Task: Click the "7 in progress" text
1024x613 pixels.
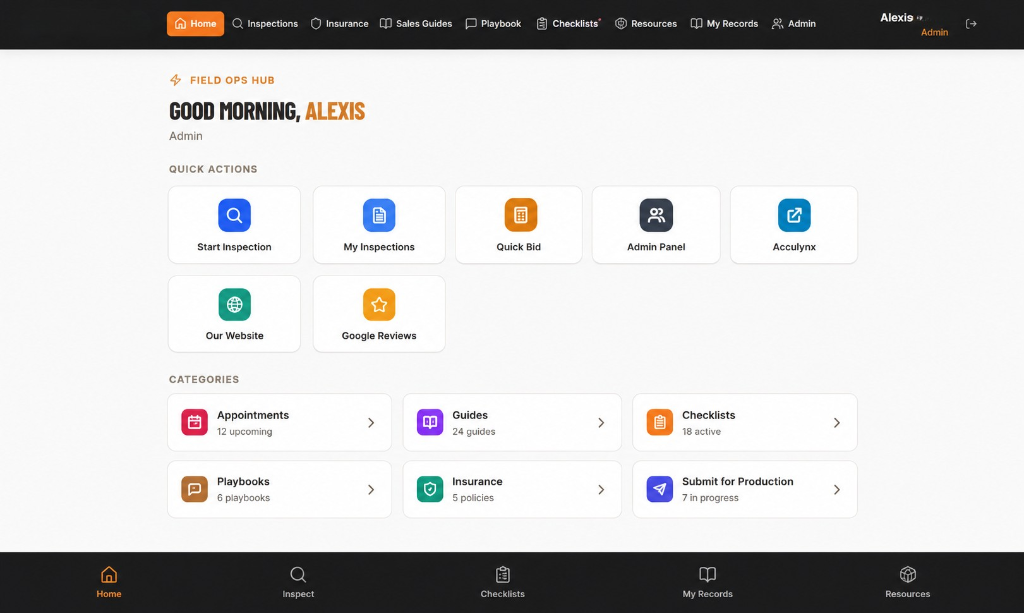Action: [710, 497]
